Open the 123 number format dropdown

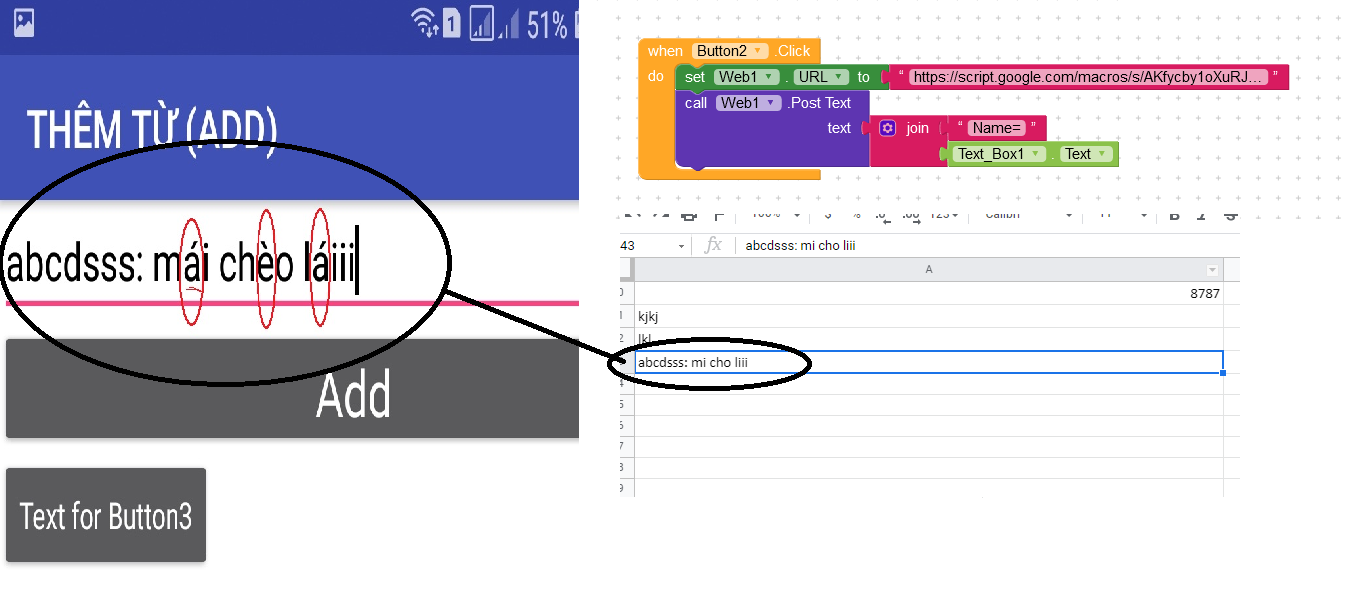pos(942,215)
